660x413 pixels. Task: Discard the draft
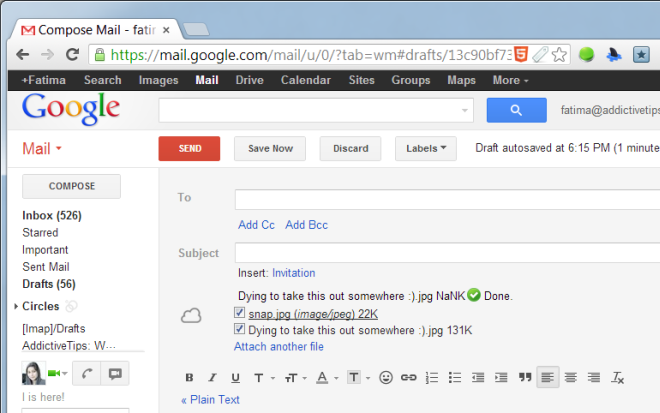click(x=350, y=148)
